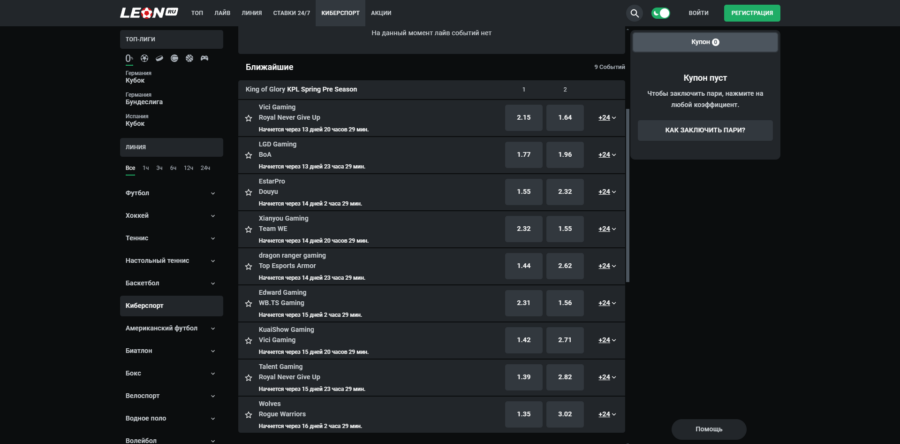Viewport: 900px width, 444px height.
Task: Click the LEON logo
Action: [x=149, y=13]
